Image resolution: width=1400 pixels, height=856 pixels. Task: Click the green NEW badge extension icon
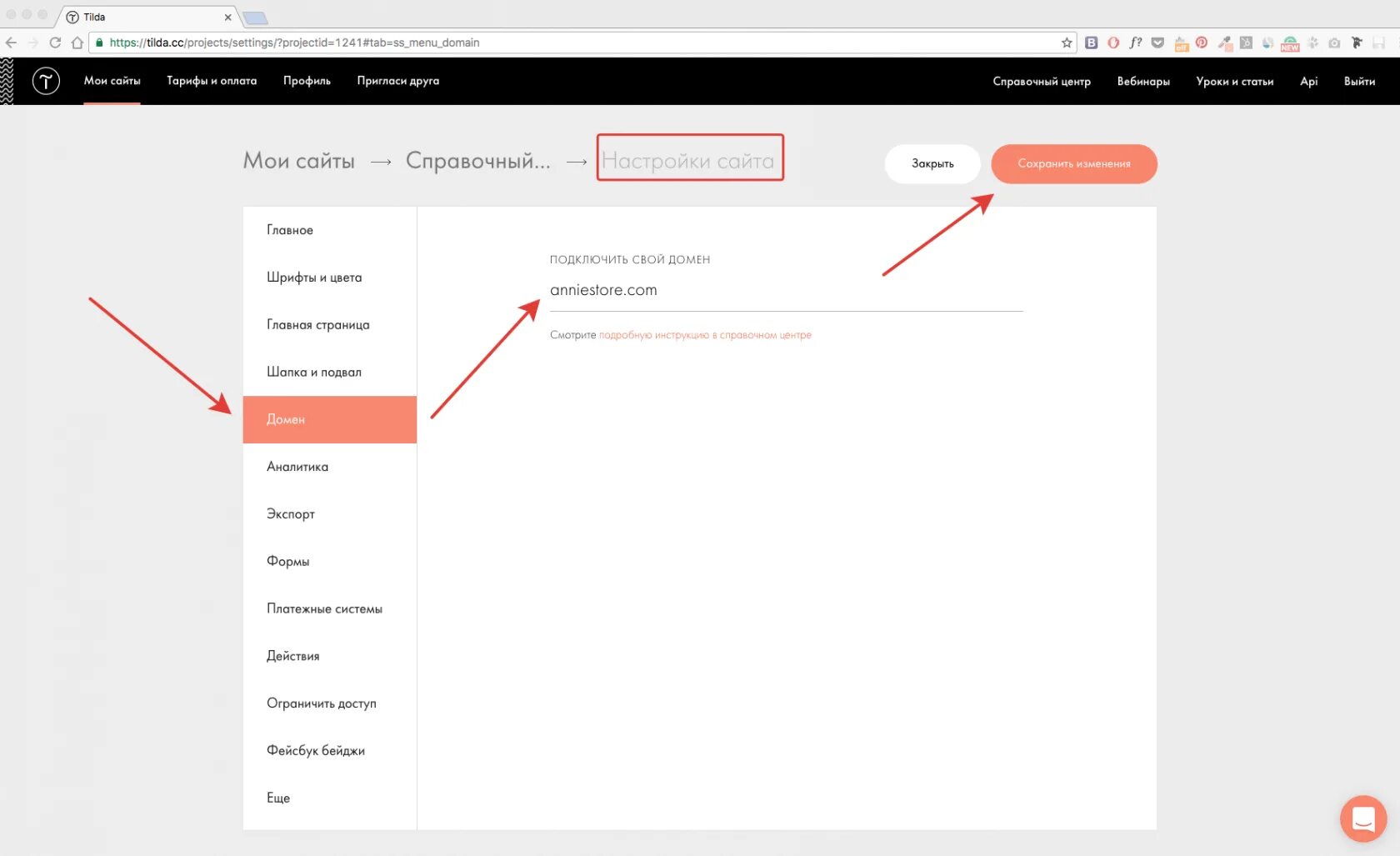click(x=1290, y=44)
